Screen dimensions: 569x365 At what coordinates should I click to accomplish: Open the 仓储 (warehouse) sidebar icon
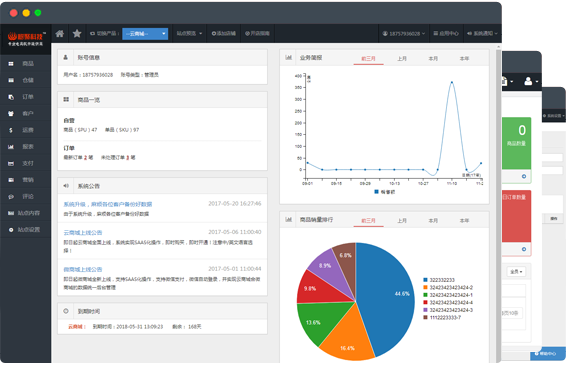11,80
